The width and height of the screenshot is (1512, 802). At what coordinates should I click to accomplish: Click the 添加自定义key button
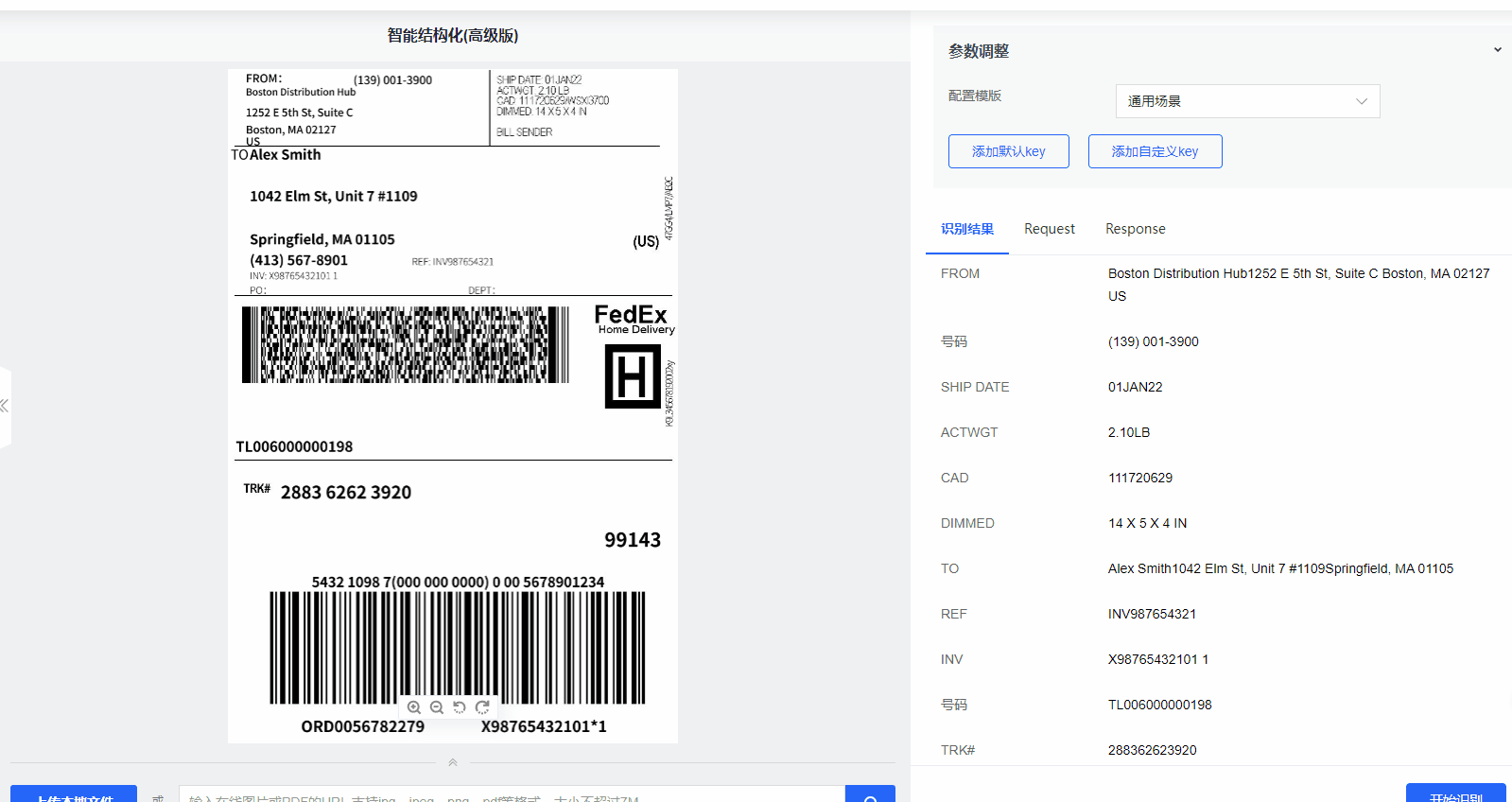click(x=1155, y=151)
